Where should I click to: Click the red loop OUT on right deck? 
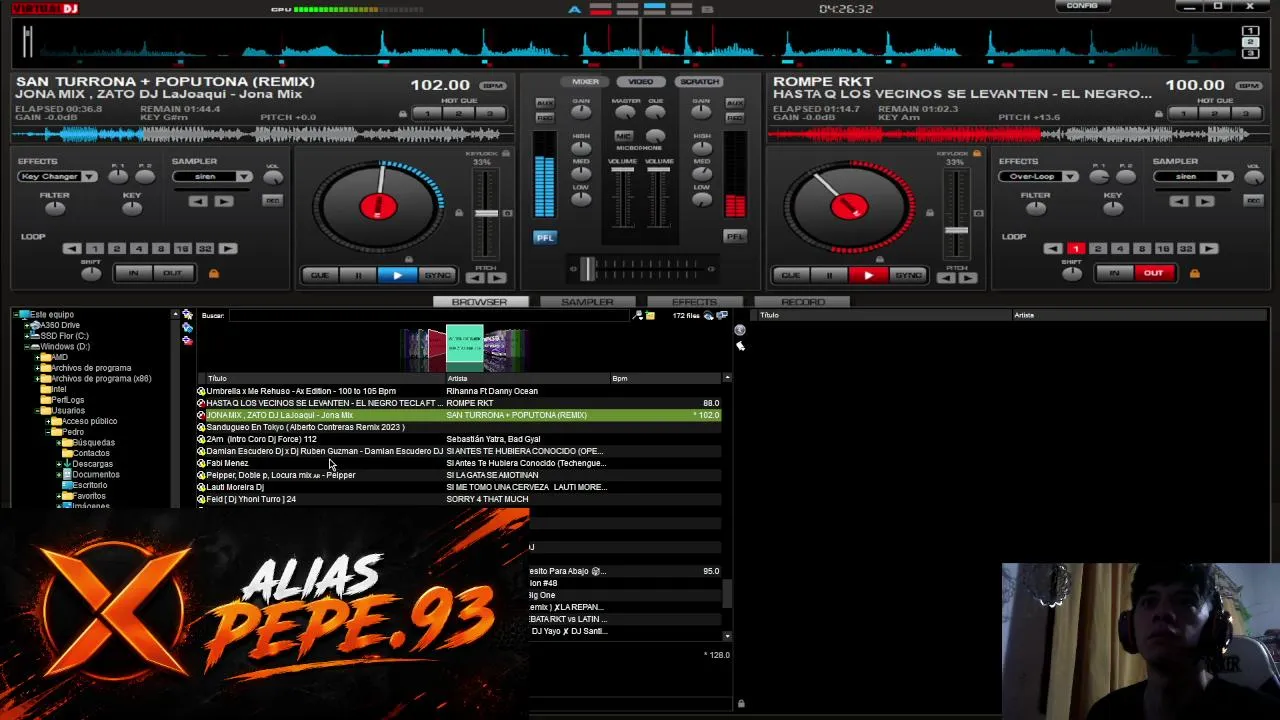click(1153, 273)
